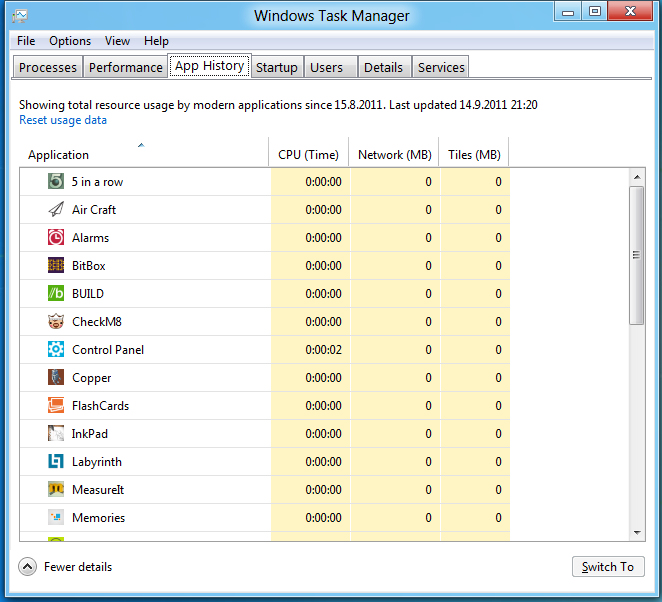Click the BitBox app icon
Screen dimensions: 662x602
coord(56,266)
